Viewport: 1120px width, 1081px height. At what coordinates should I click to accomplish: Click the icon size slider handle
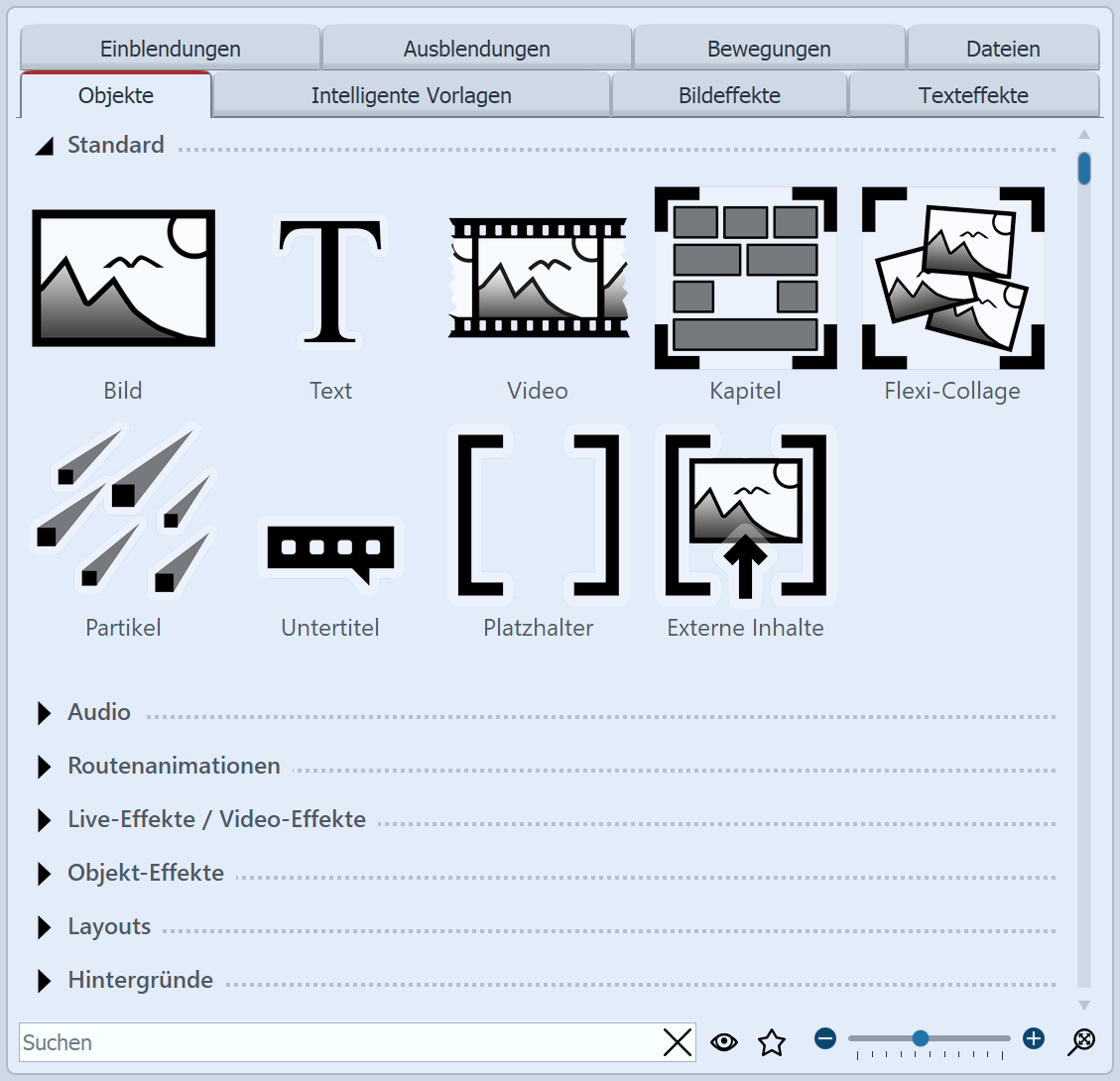pyautogui.click(x=921, y=1038)
